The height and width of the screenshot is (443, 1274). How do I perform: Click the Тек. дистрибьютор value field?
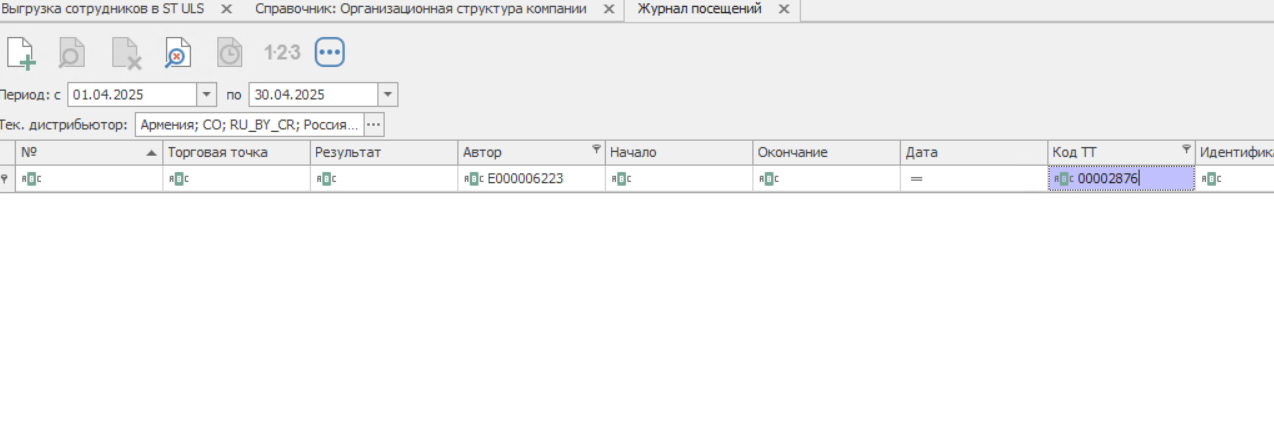coord(249,125)
